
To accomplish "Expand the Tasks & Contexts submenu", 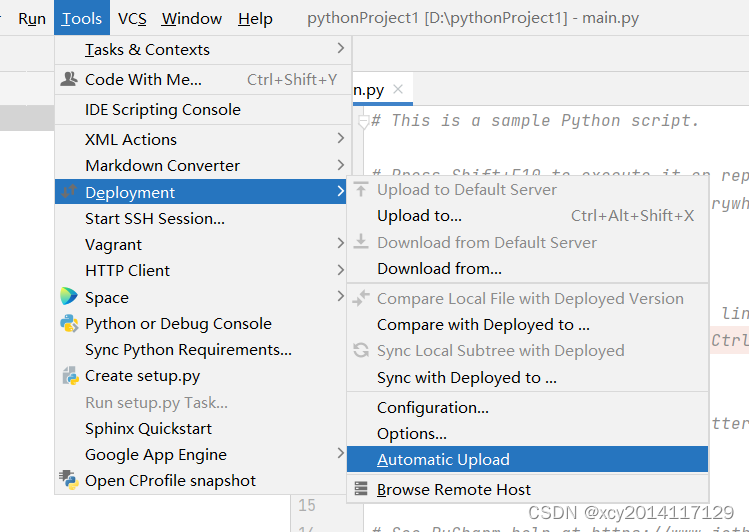I will point(340,49).
